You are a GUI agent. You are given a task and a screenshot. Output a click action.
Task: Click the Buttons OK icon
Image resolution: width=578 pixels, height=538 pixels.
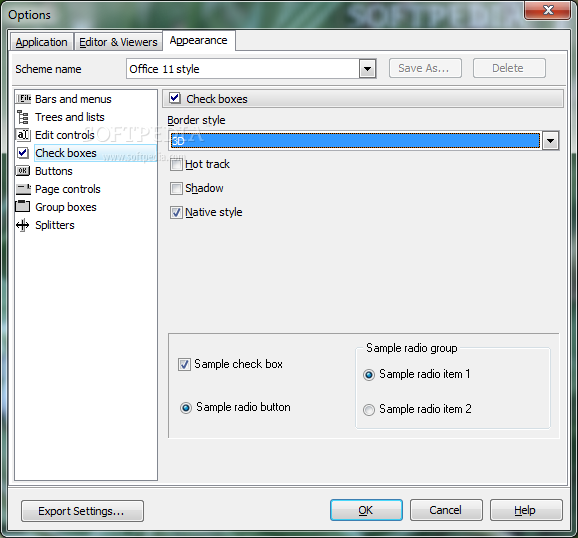click(x=23, y=171)
